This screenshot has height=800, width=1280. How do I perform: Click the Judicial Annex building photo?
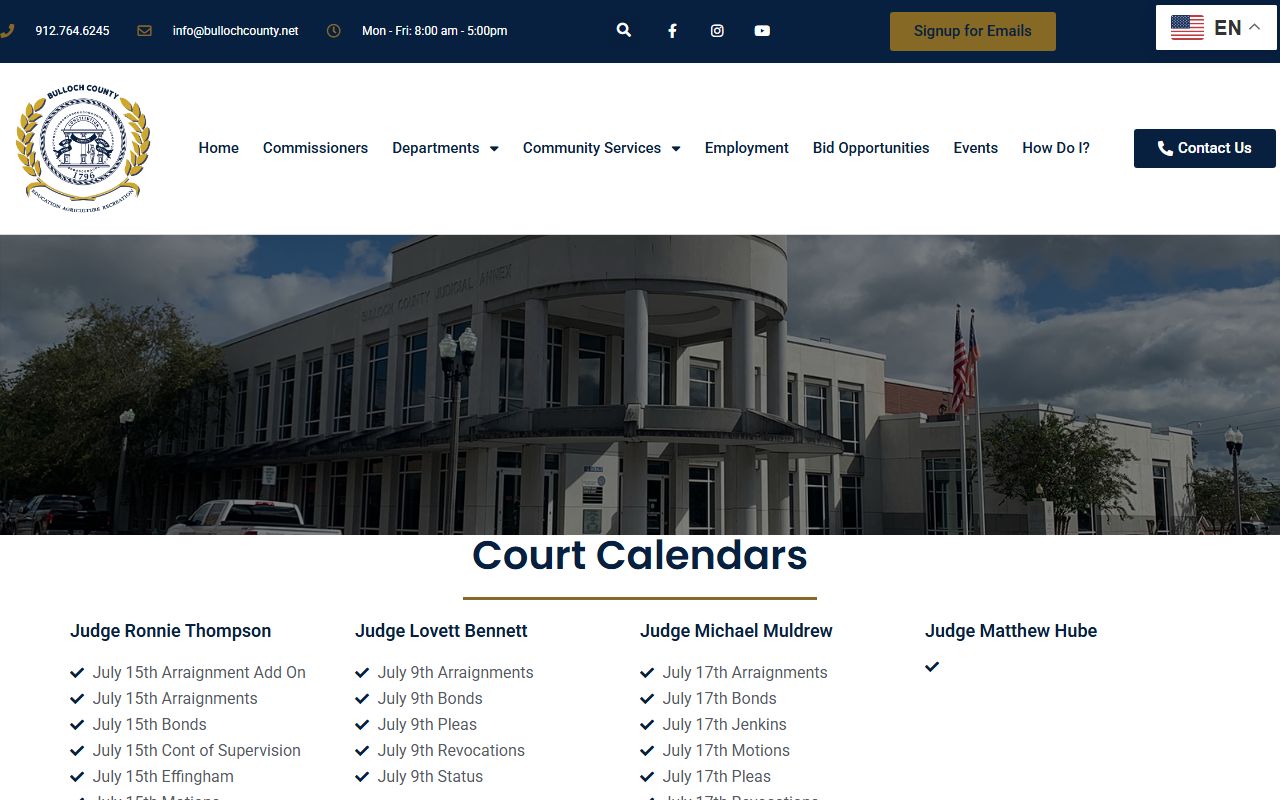pos(640,385)
